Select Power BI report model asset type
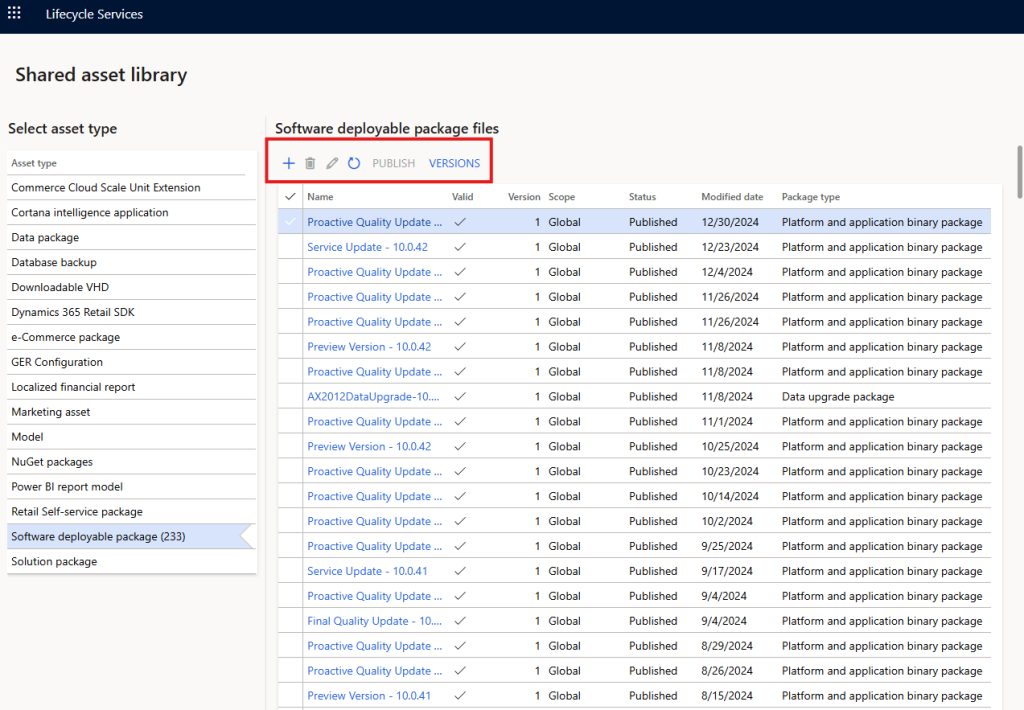The width and height of the screenshot is (1024, 710). tap(131, 487)
